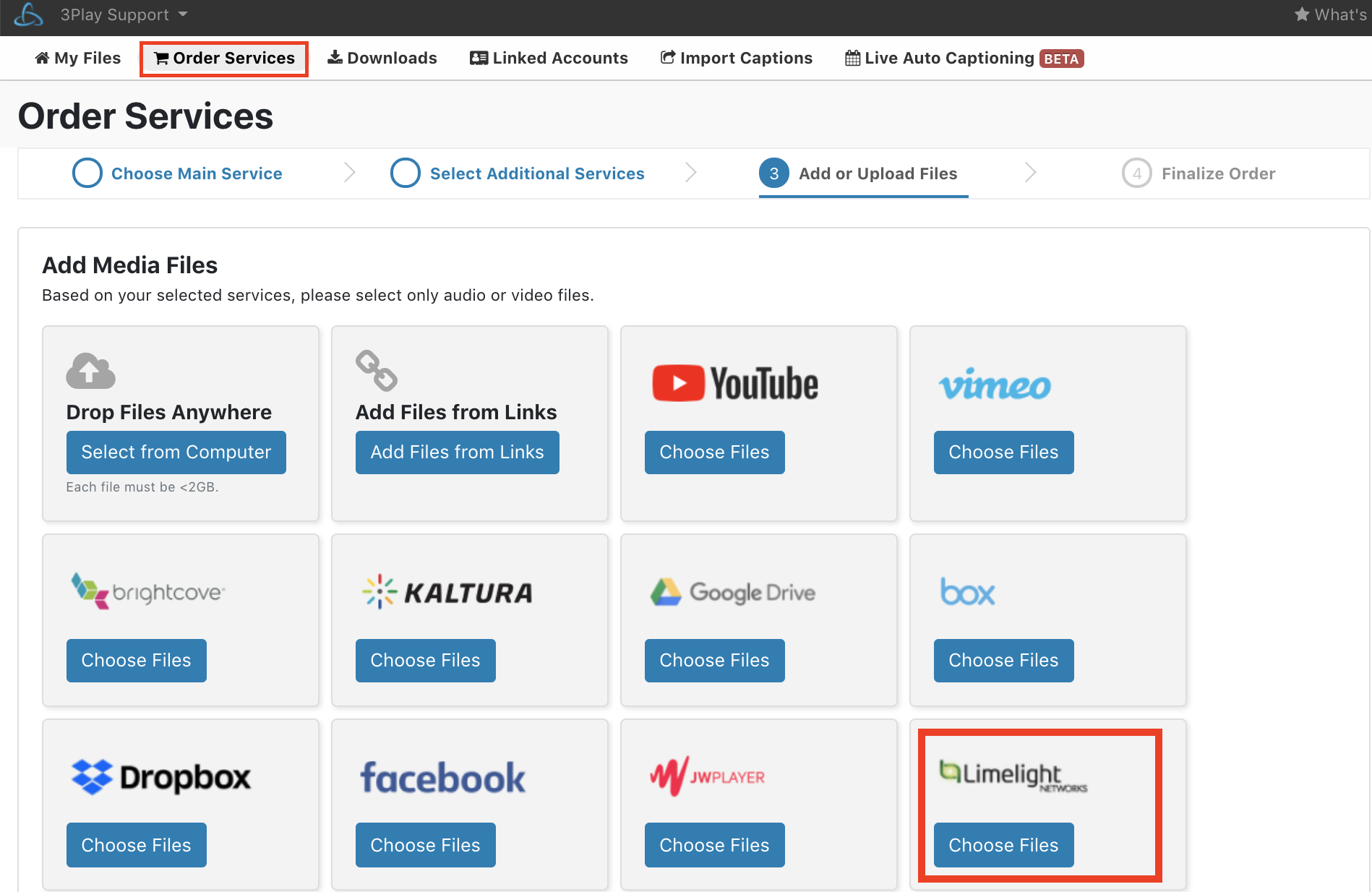Click the Drop Files Anywhere heading
The height and width of the screenshot is (892, 1372).
click(x=169, y=412)
